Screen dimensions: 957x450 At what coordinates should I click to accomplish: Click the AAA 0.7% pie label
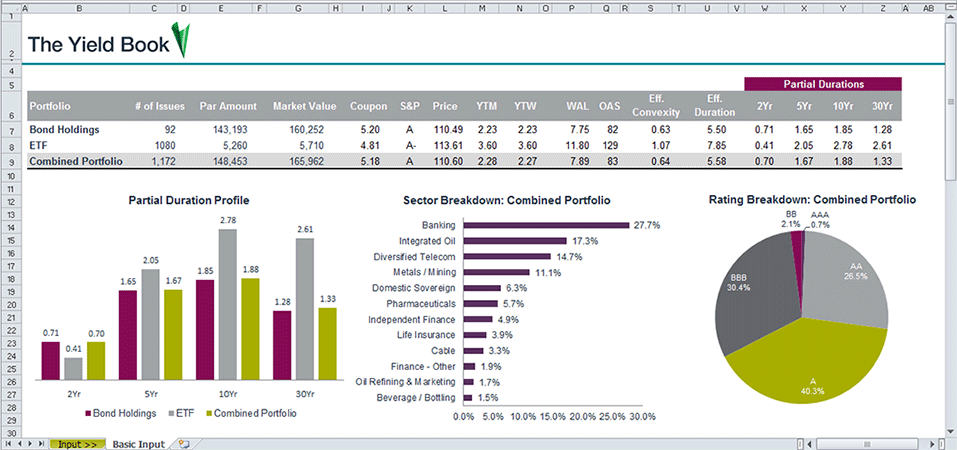pyautogui.click(x=821, y=220)
